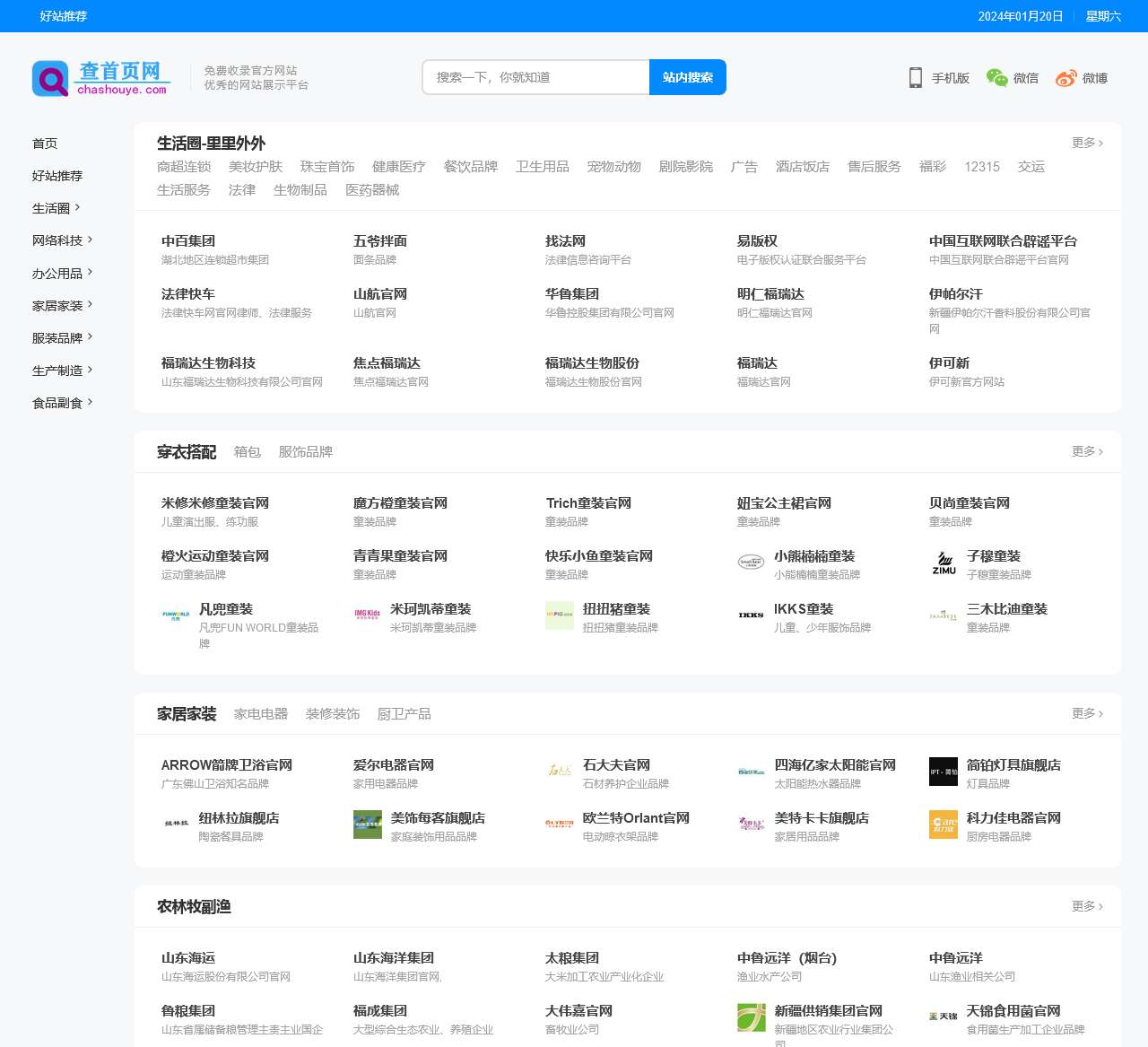Open the 中百集团 link
This screenshot has height=1047, width=1148.
point(188,241)
